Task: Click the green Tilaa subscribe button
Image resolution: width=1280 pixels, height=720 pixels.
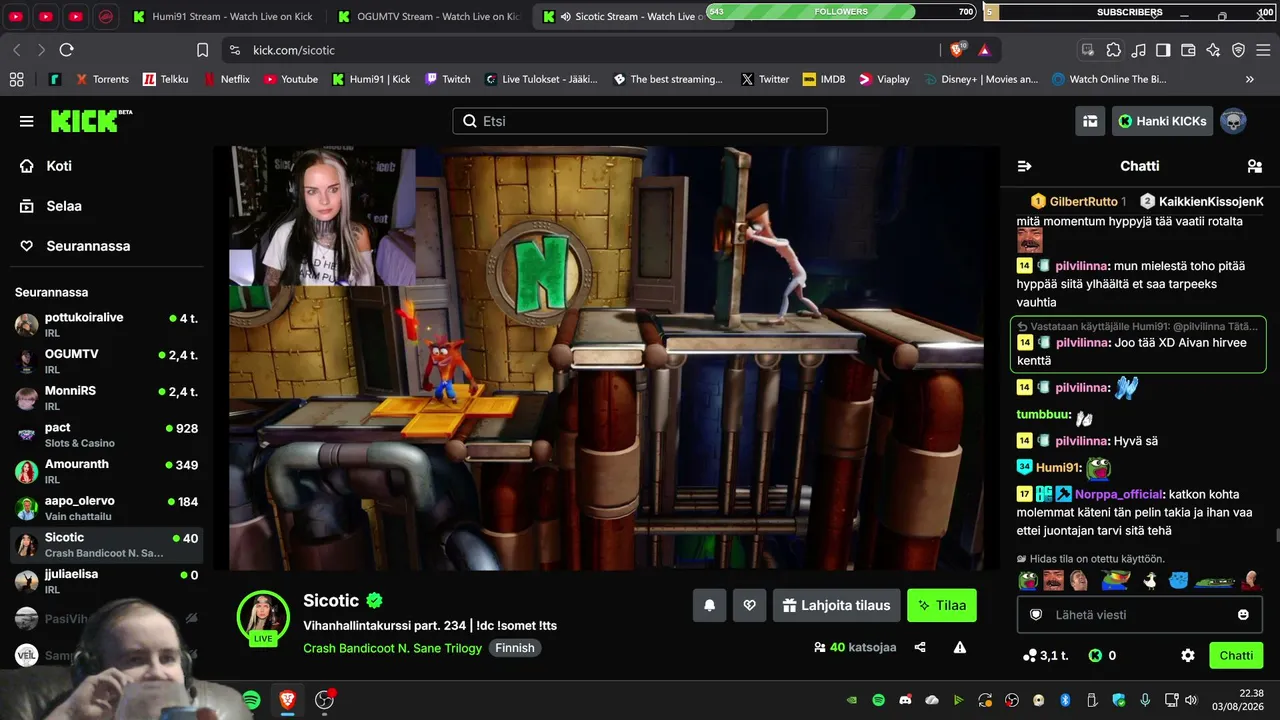Action: click(942, 605)
